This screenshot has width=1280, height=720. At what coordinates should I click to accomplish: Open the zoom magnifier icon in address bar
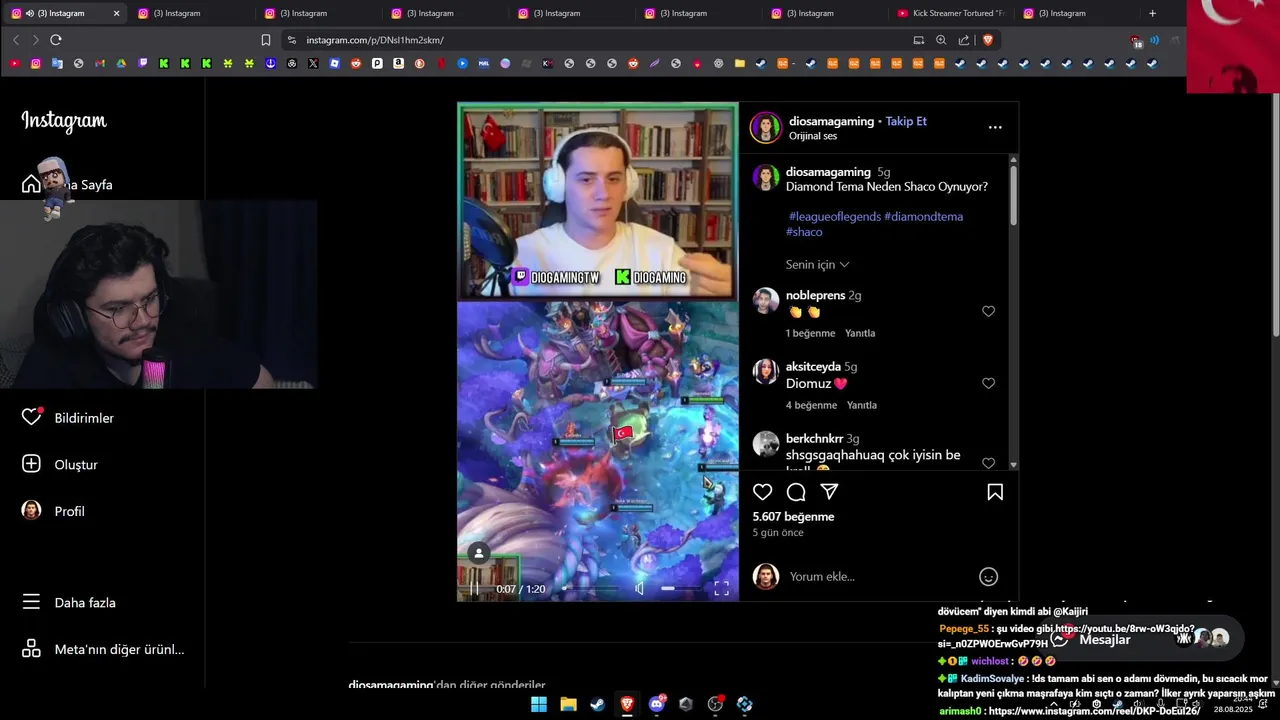(941, 40)
